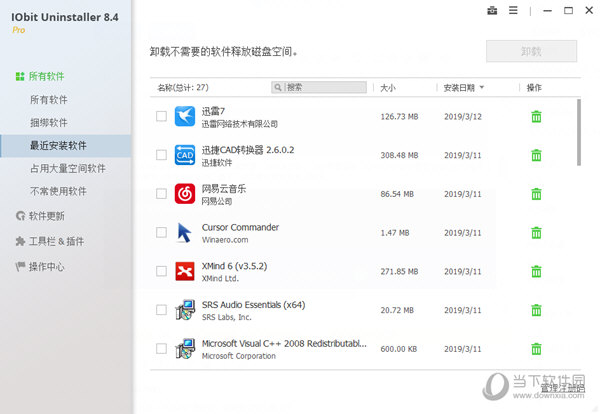
Task: Select the 网易云音乐 checkbox
Action: 161,194
